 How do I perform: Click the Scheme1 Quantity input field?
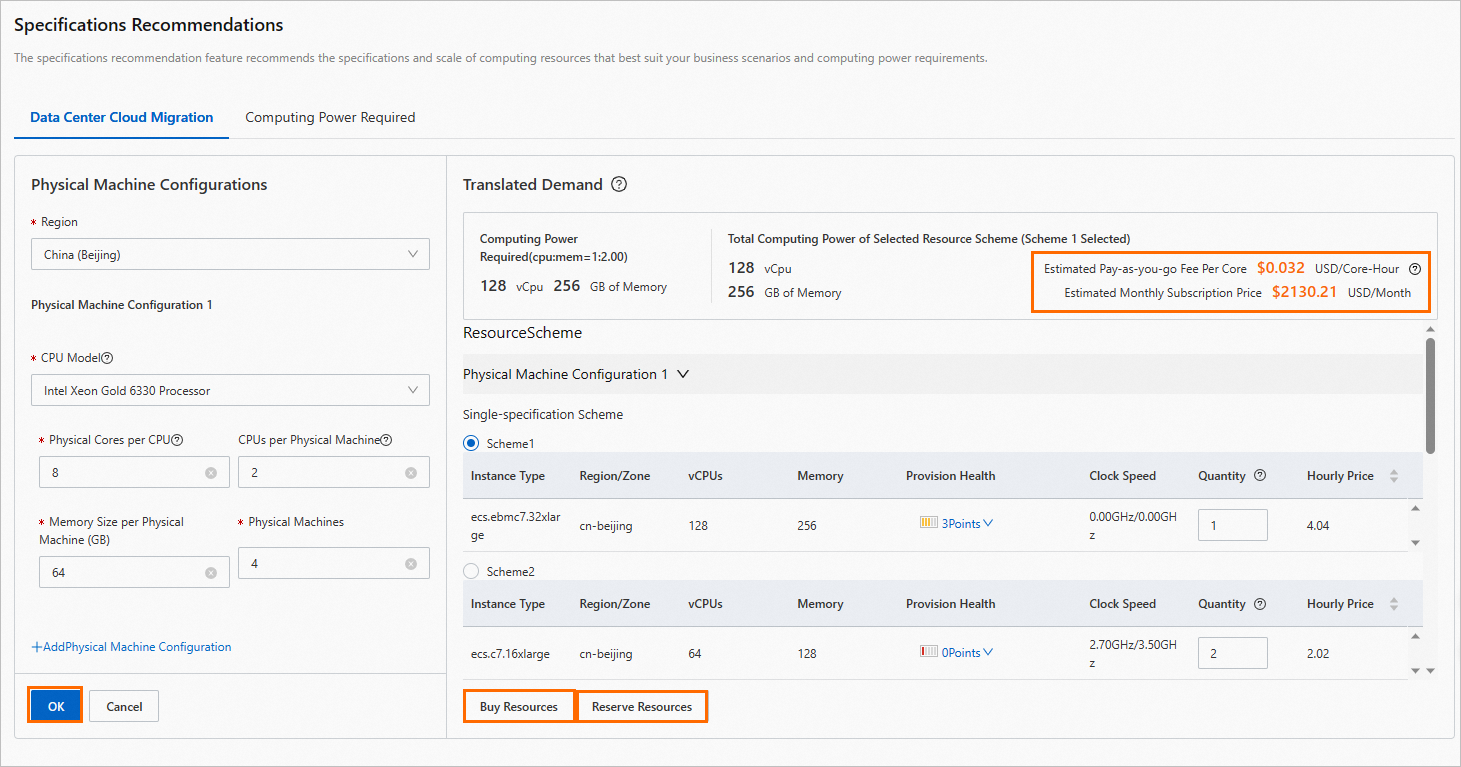pos(1232,525)
